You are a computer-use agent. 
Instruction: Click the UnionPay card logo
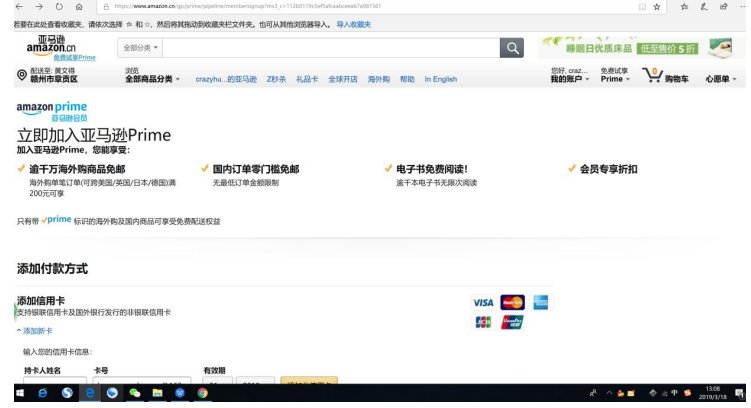click(x=512, y=322)
